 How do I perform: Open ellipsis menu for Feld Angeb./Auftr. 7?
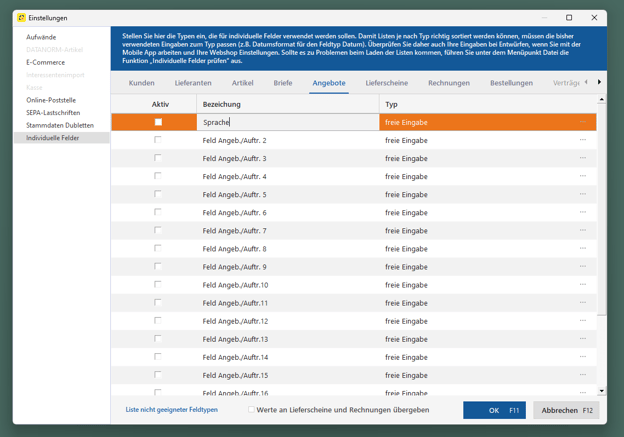click(x=583, y=230)
